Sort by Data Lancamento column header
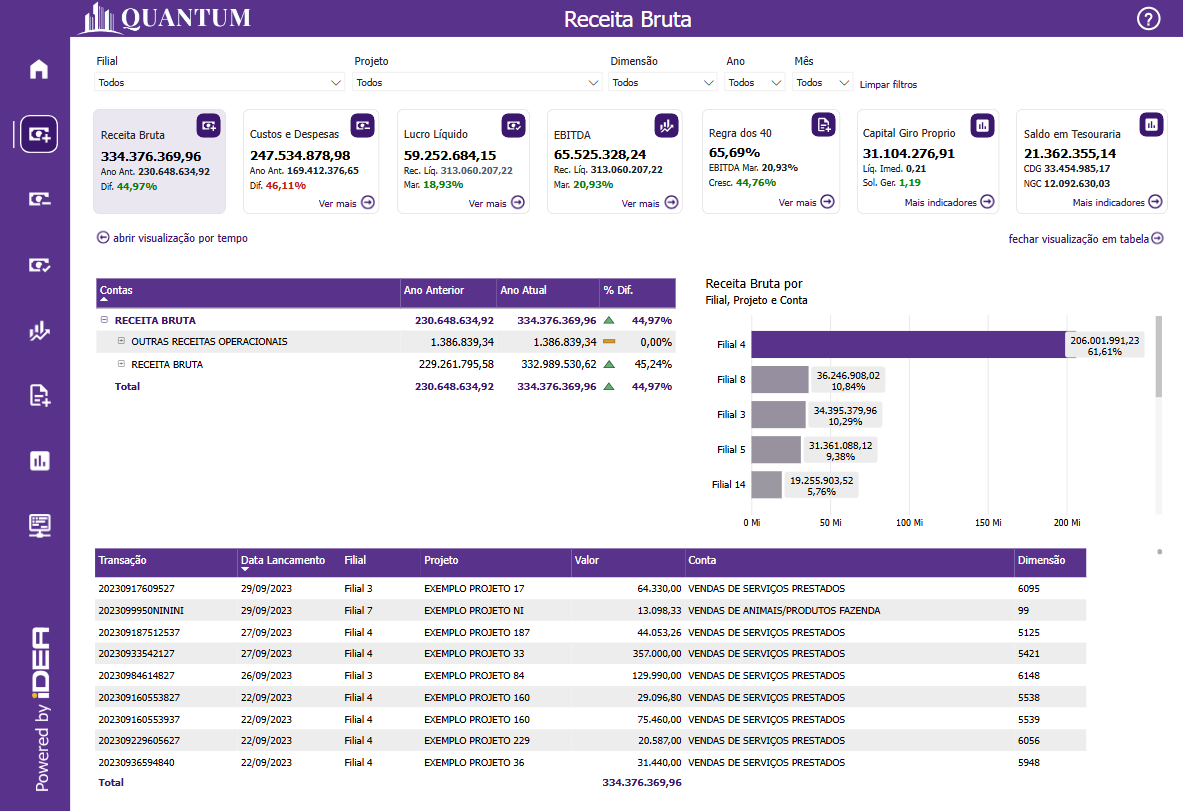The image size is (1183, 811). (x=282, y=561)
